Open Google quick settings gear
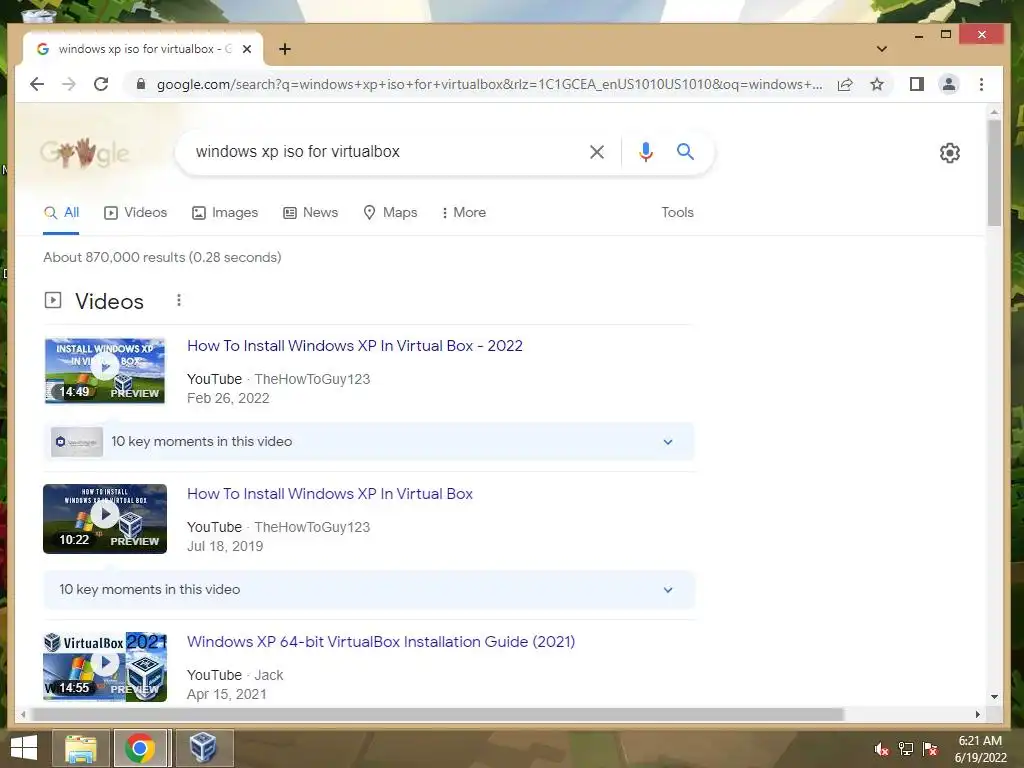The image size is (1024, 768). 950,153
